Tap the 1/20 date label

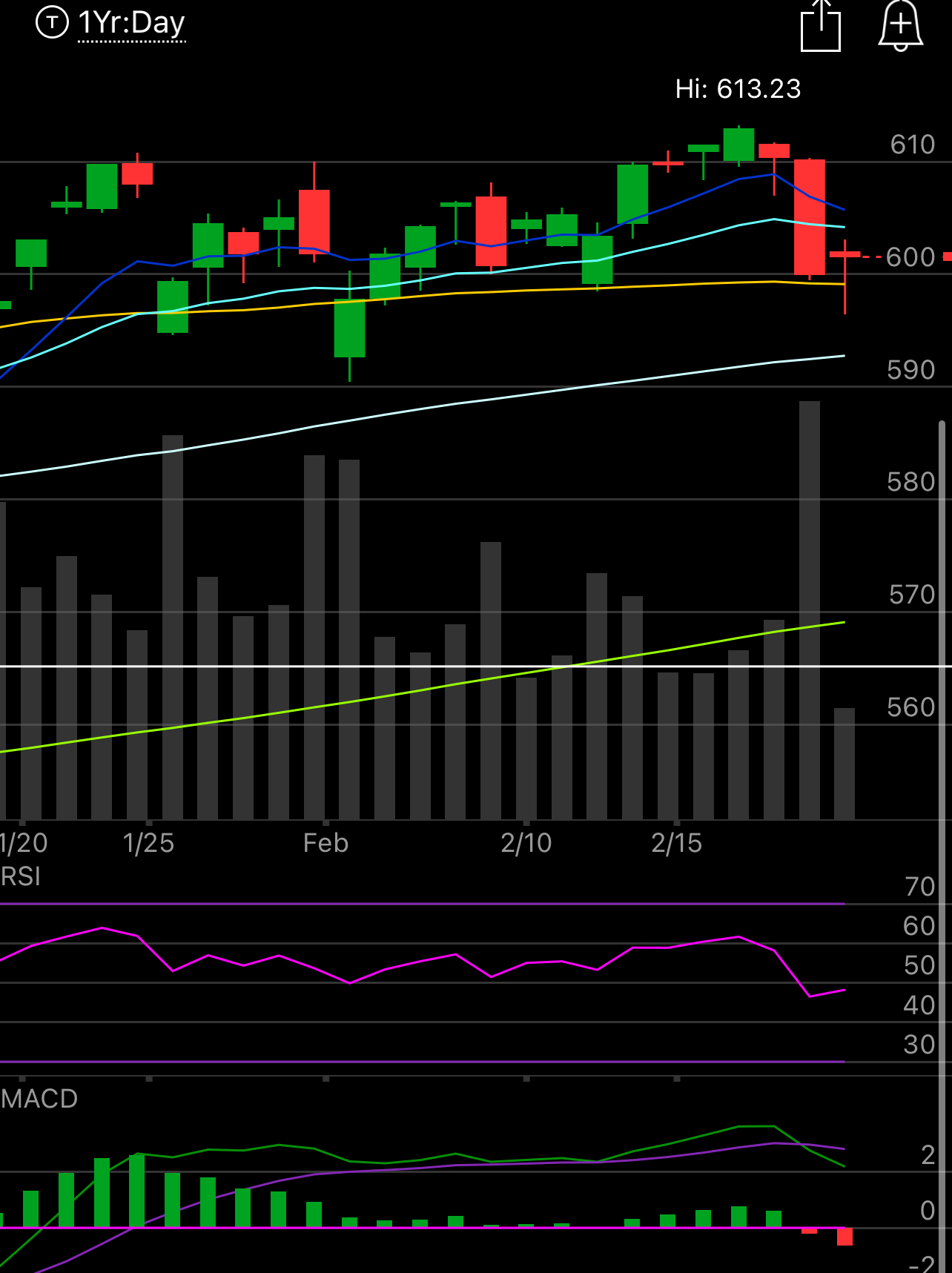pos(24,843)
